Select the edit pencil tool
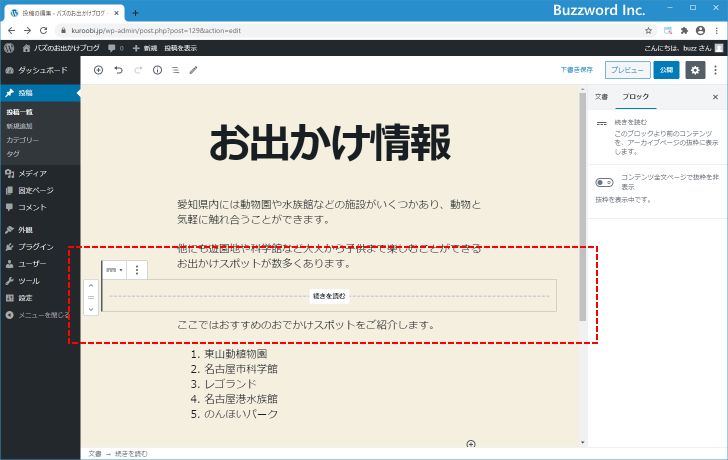728x460 pixels. coord(194,70)
